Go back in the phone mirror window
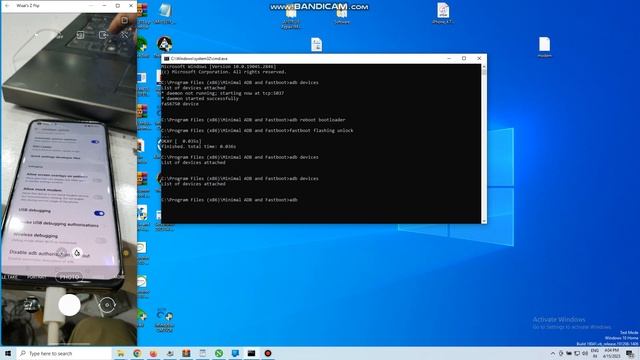The height and width of the screenshot is (360, 640). click(7, 6)
